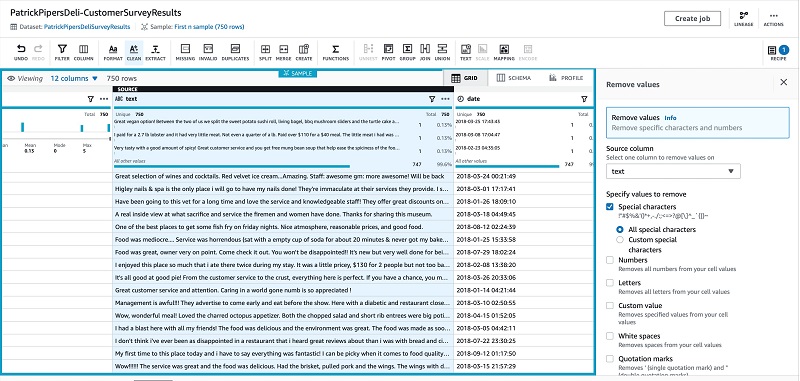Close the Remove values panel
800x381 pixels.
[x=784, y=82]
